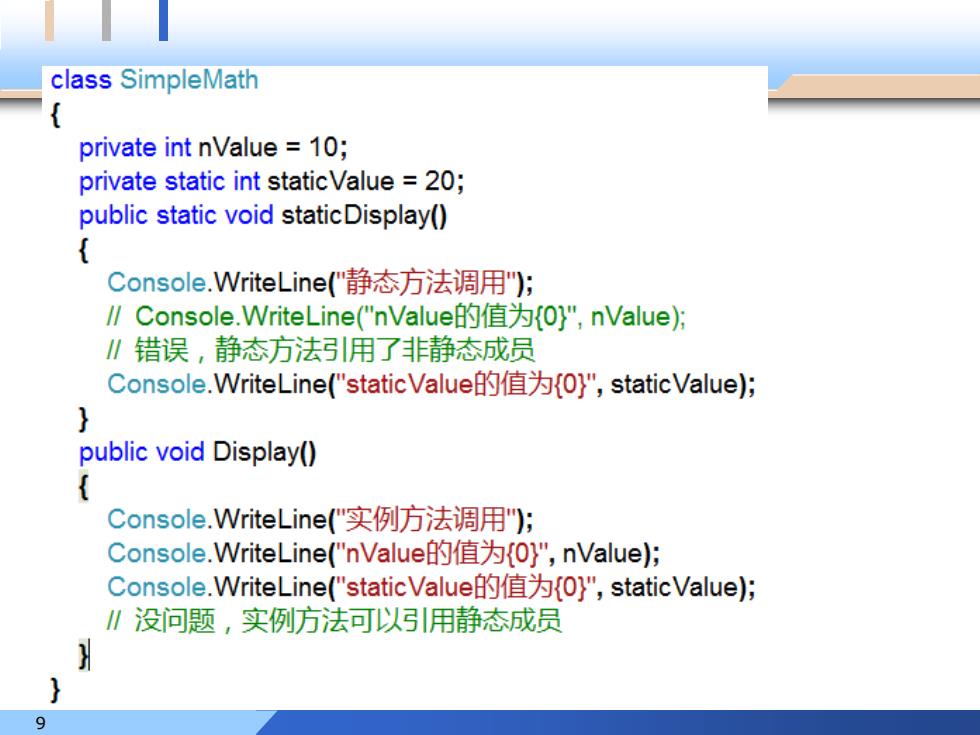Click the staticValue WriteLine inside the Display method
980x735 pixels.
431,587
